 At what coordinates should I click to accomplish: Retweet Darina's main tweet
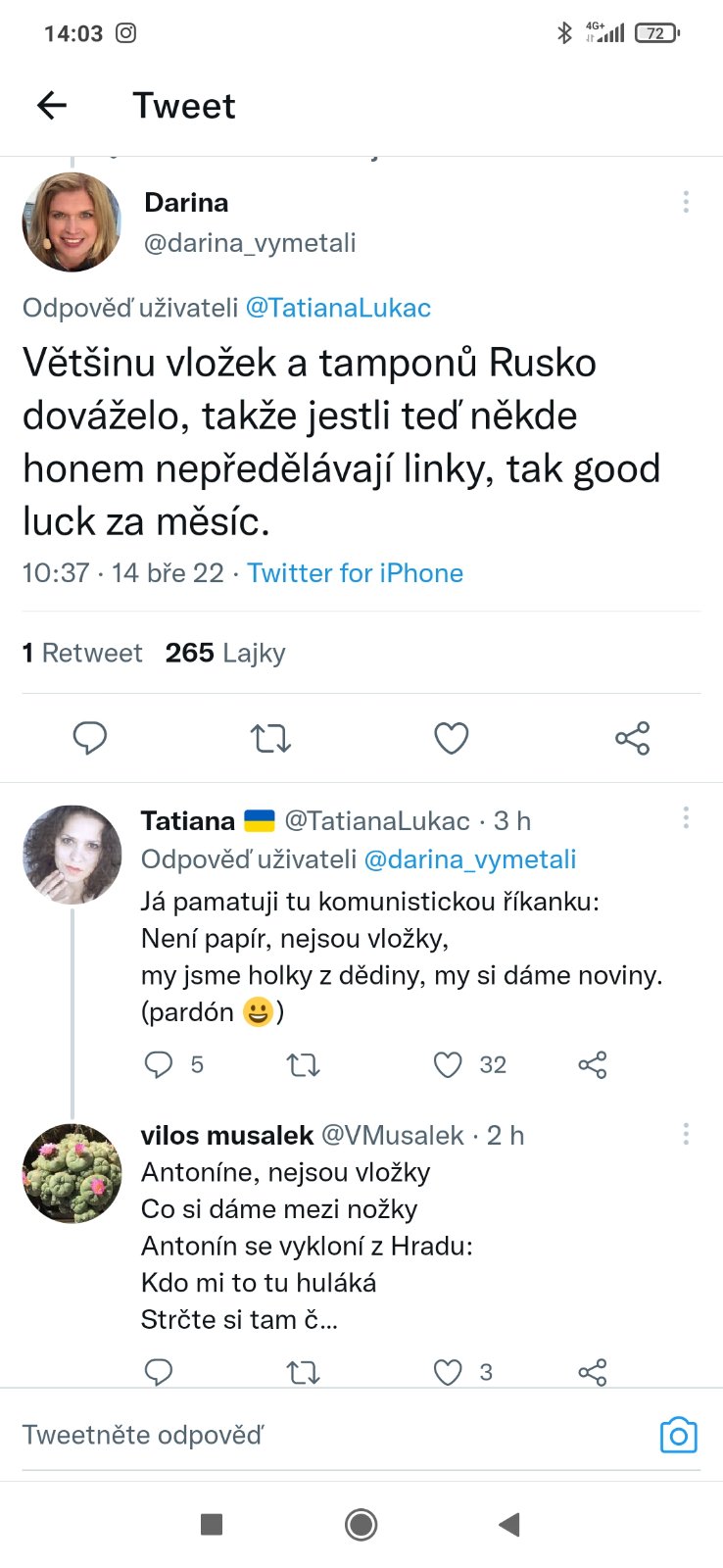click(x=270, y=738)
